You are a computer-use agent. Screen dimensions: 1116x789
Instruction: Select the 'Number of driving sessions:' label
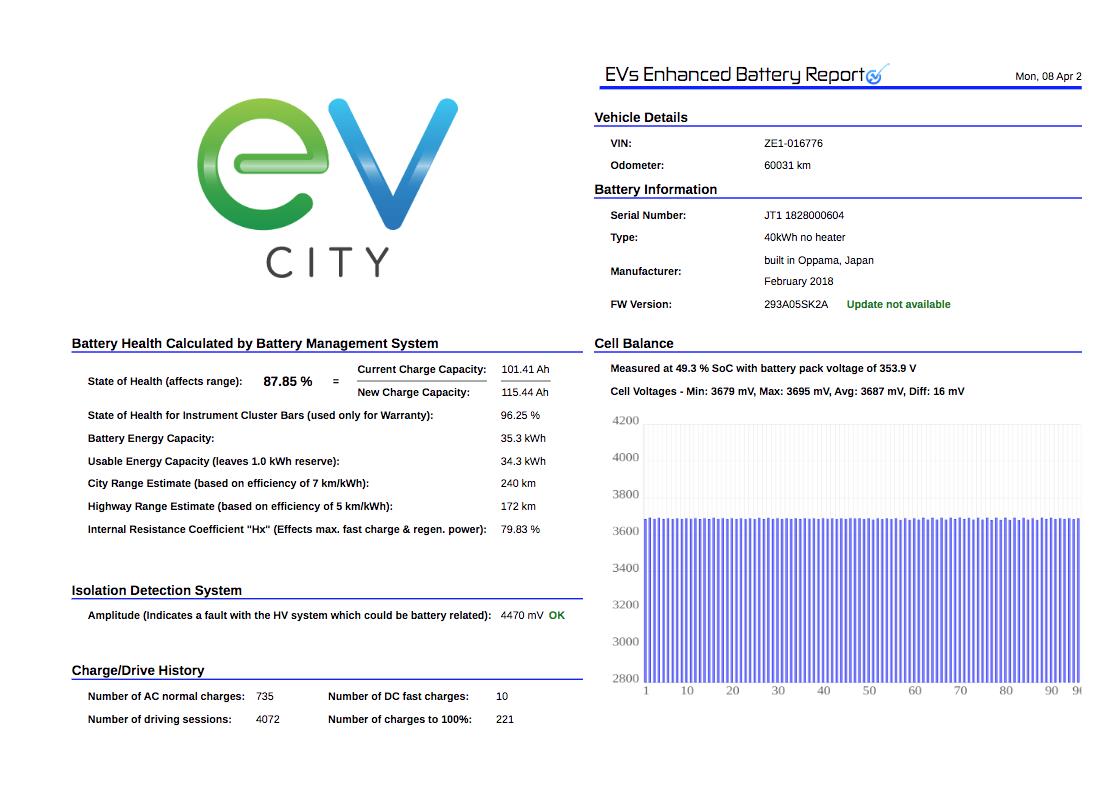(x=159, y=719)
